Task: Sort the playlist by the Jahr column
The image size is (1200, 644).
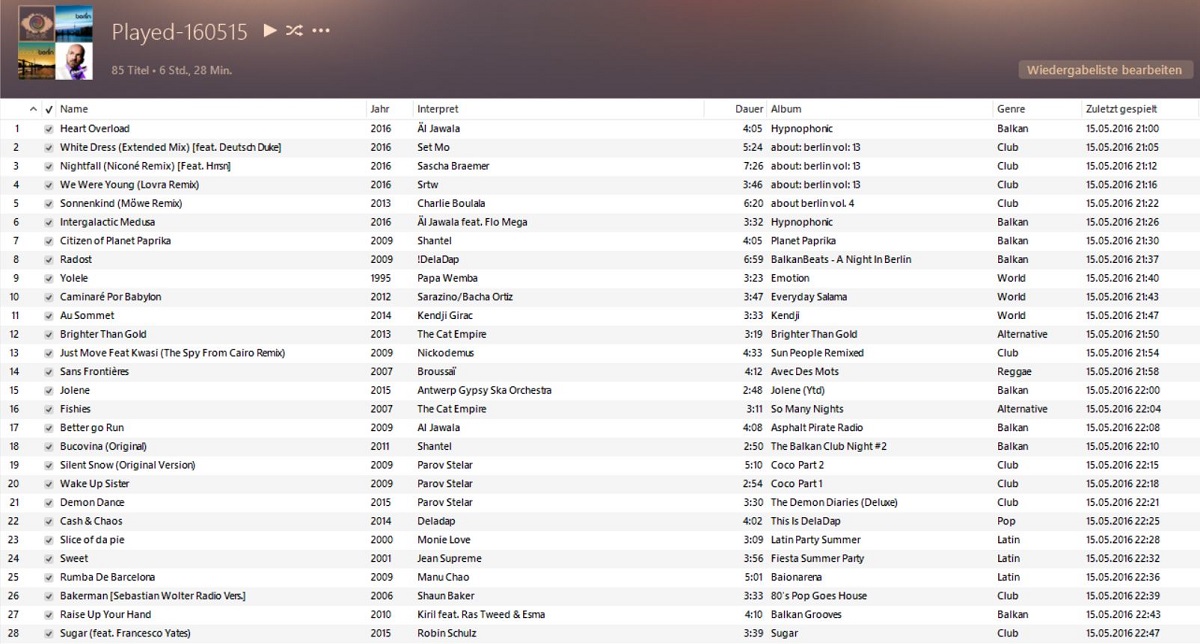Action: click(377, 108)
